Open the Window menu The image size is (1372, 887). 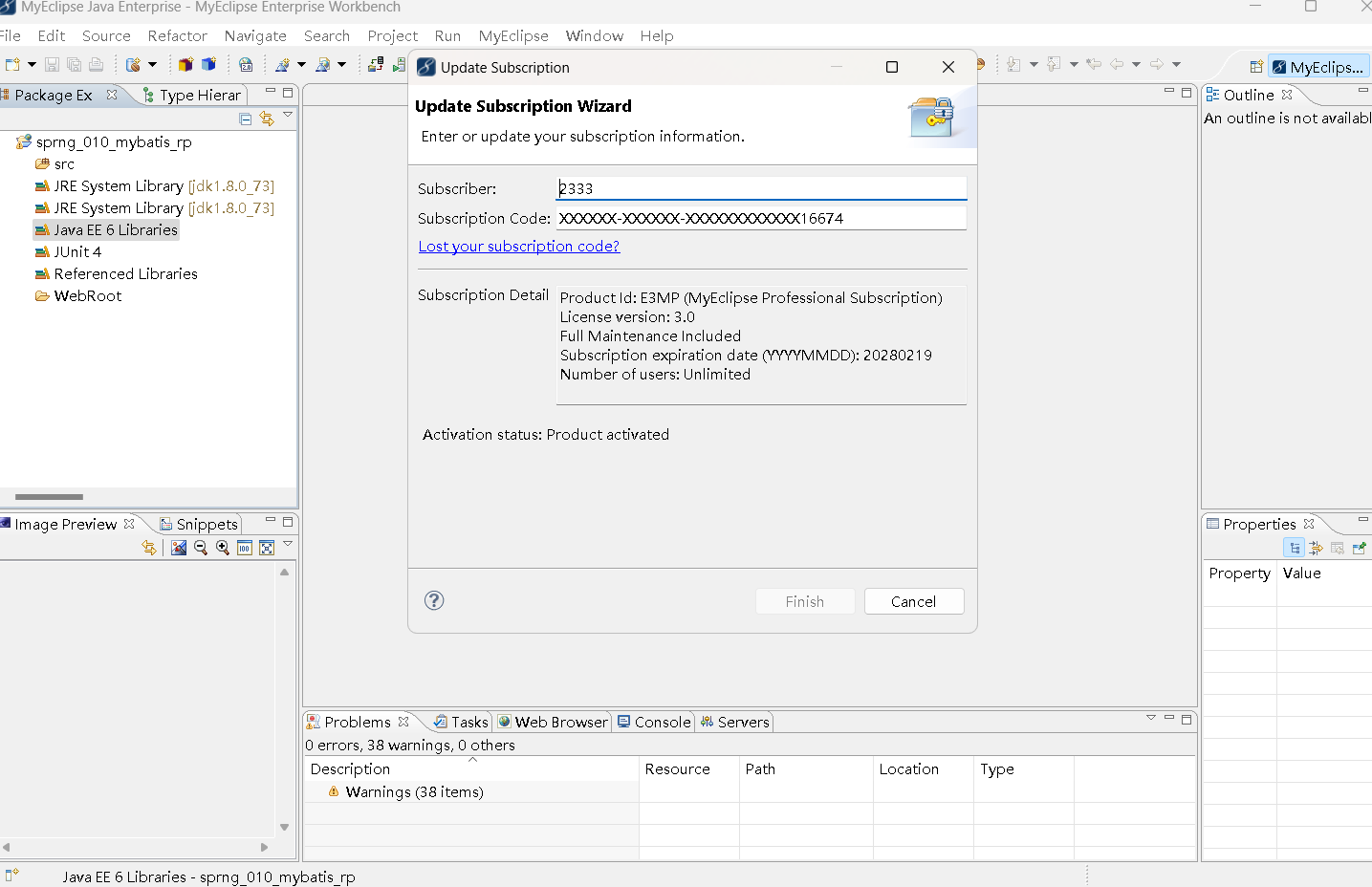595,35
